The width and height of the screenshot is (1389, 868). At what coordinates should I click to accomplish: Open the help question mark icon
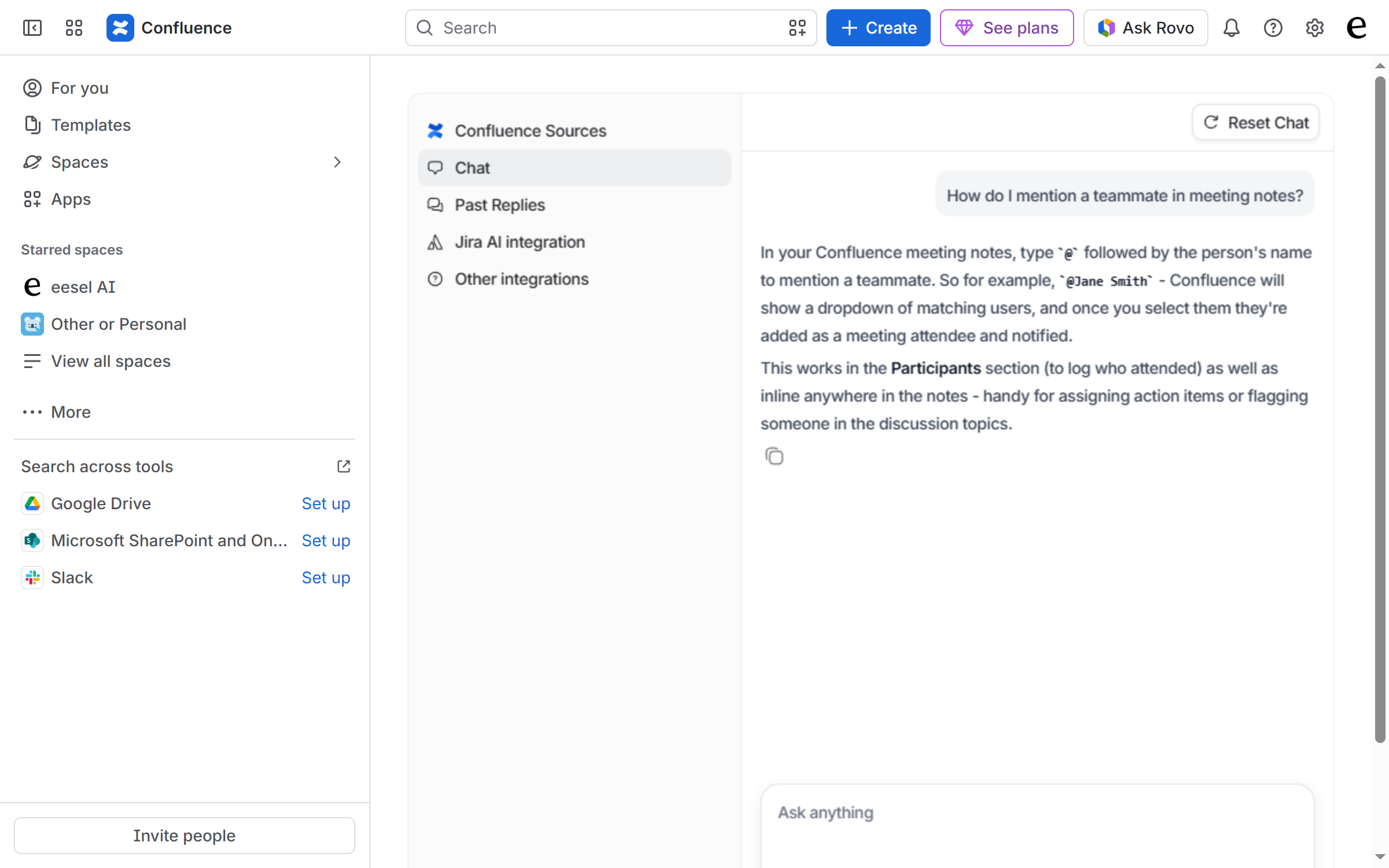[x=1273, y=28]
